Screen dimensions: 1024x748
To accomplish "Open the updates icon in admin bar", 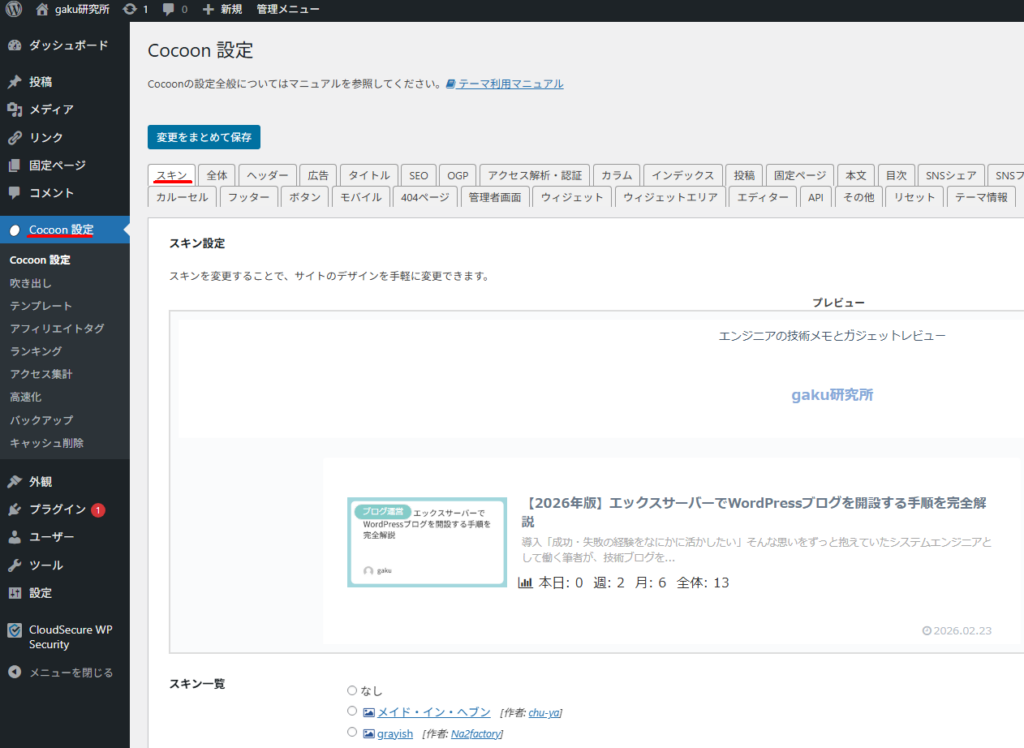I will tap(130, 9).
